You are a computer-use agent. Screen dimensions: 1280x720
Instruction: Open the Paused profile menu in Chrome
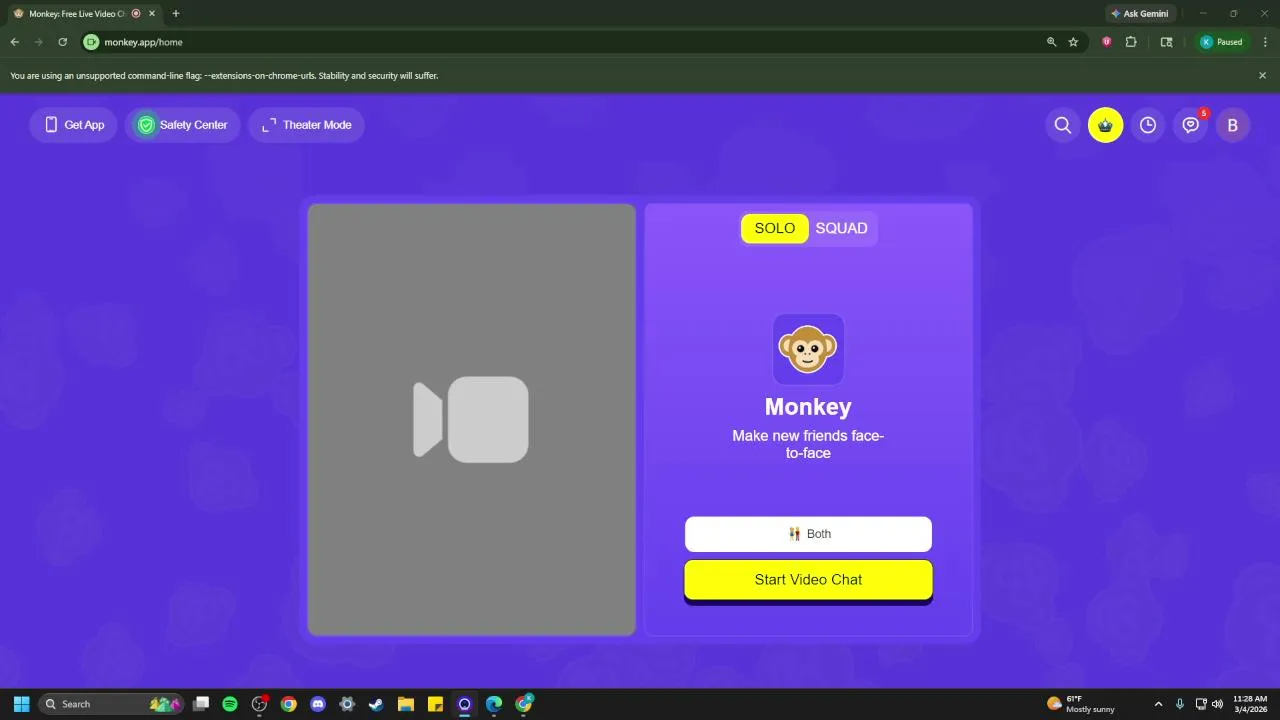coord(1223,42)
